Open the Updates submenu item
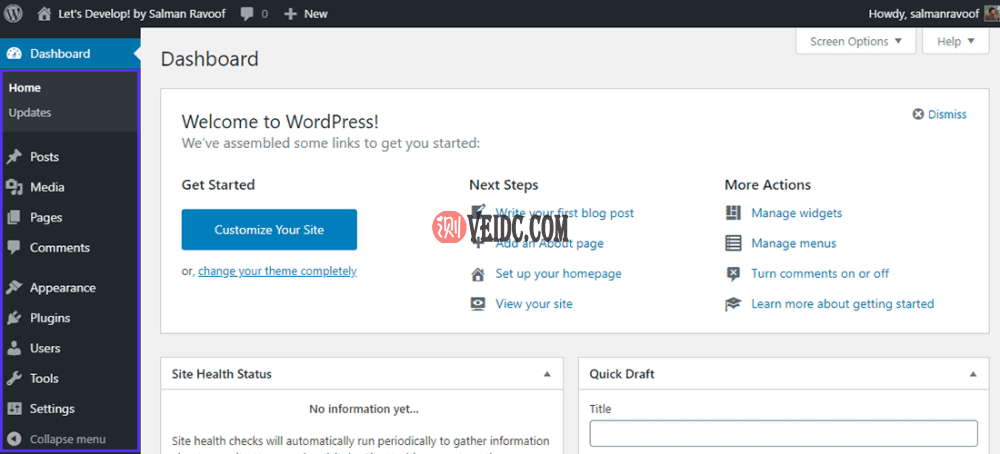The image size is (1000, 454). click(x=30, y=113)
